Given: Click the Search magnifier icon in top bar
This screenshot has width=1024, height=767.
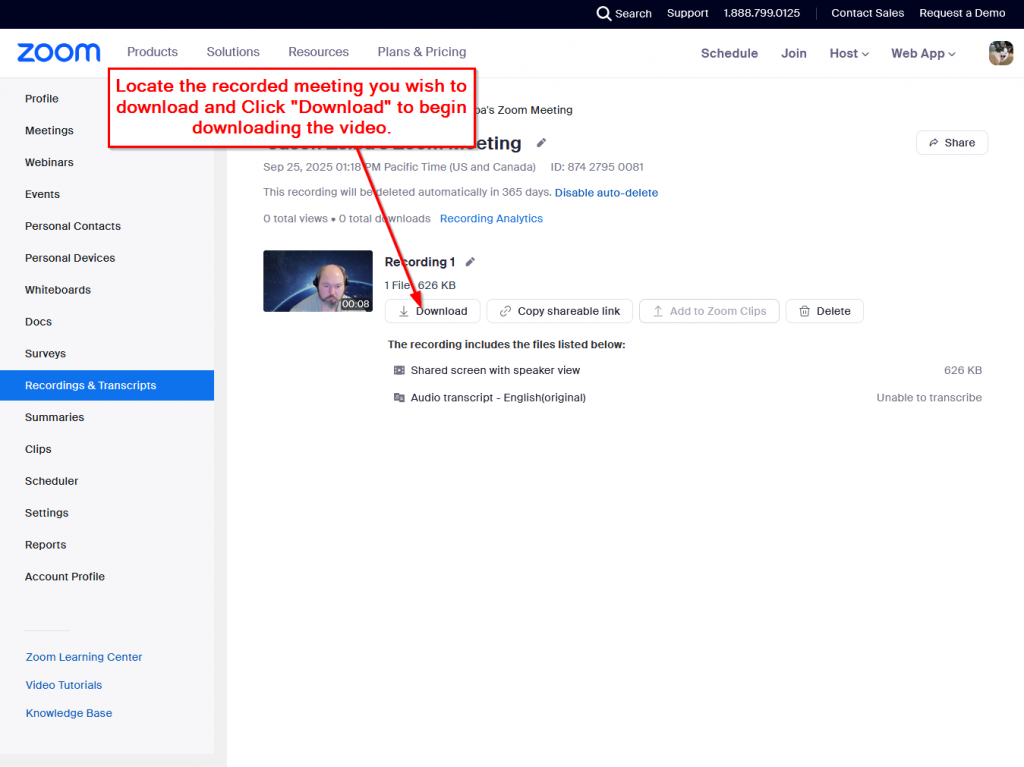Looking at the screenshot, I should pos(603,13).
